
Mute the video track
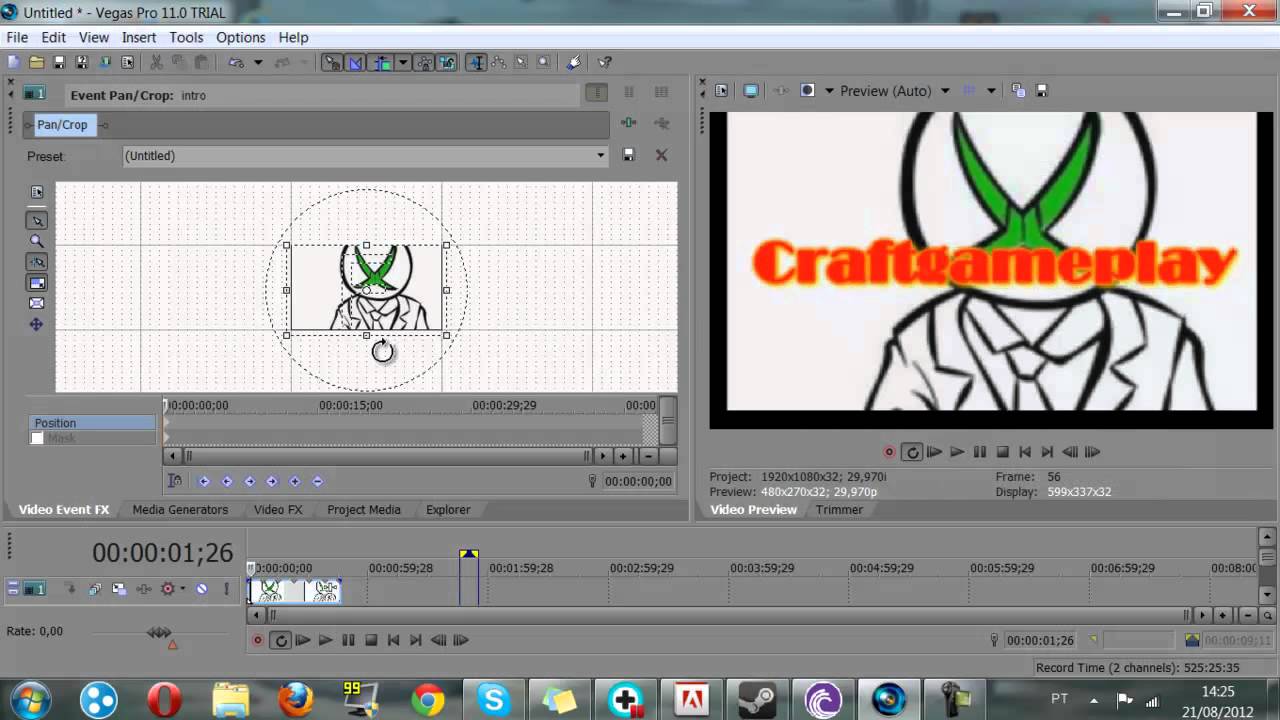[201, 589]
